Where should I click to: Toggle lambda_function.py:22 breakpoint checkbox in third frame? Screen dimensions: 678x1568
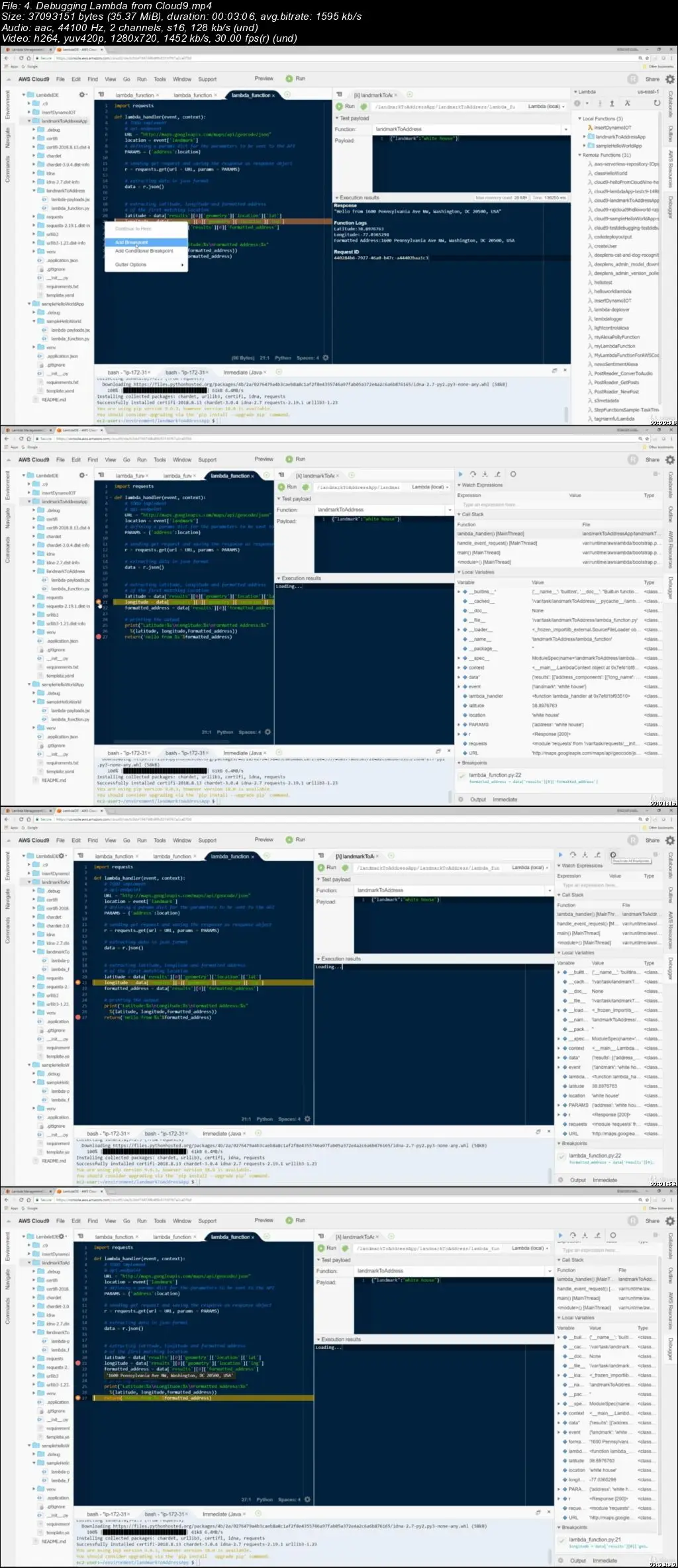[561, 1158]
